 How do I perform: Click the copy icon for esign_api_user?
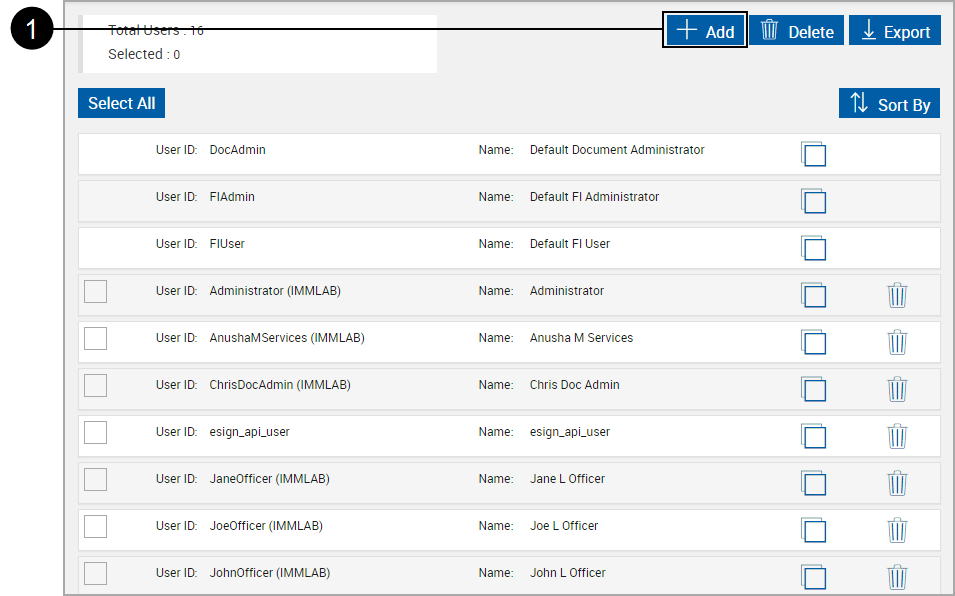[x=813, y=436]
